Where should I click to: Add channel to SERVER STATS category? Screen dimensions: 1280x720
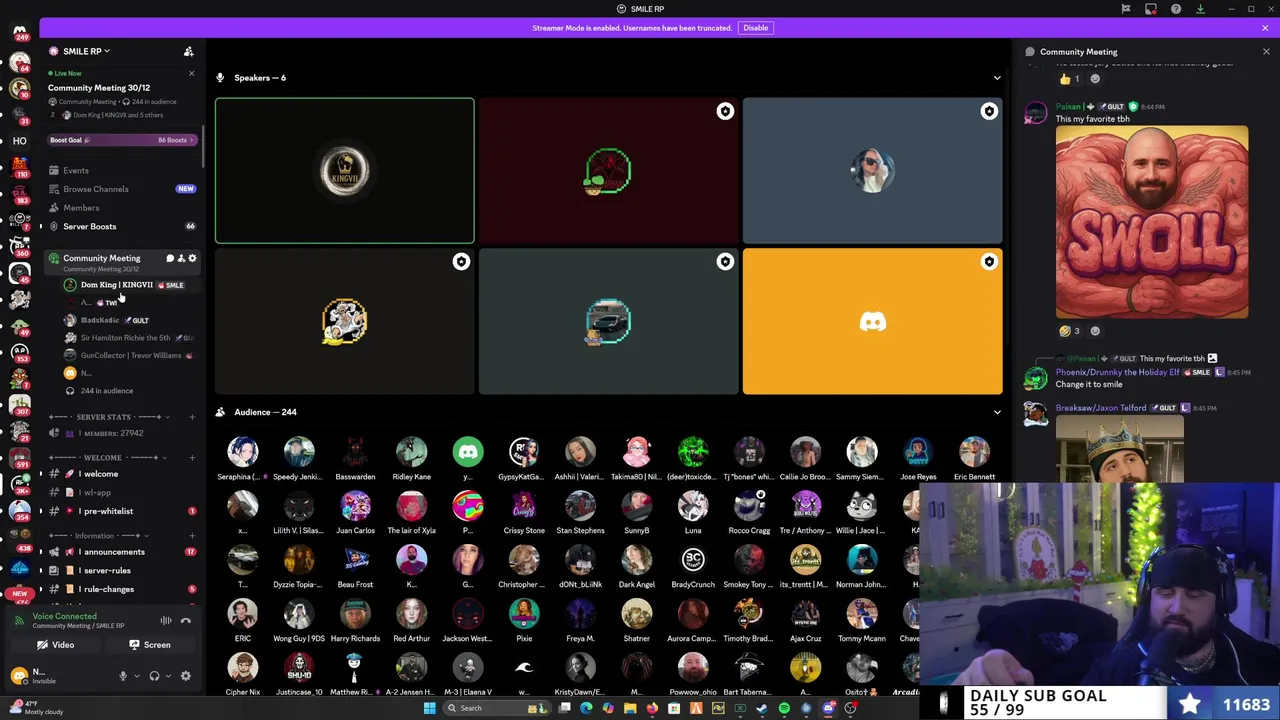tap(191, 417)
